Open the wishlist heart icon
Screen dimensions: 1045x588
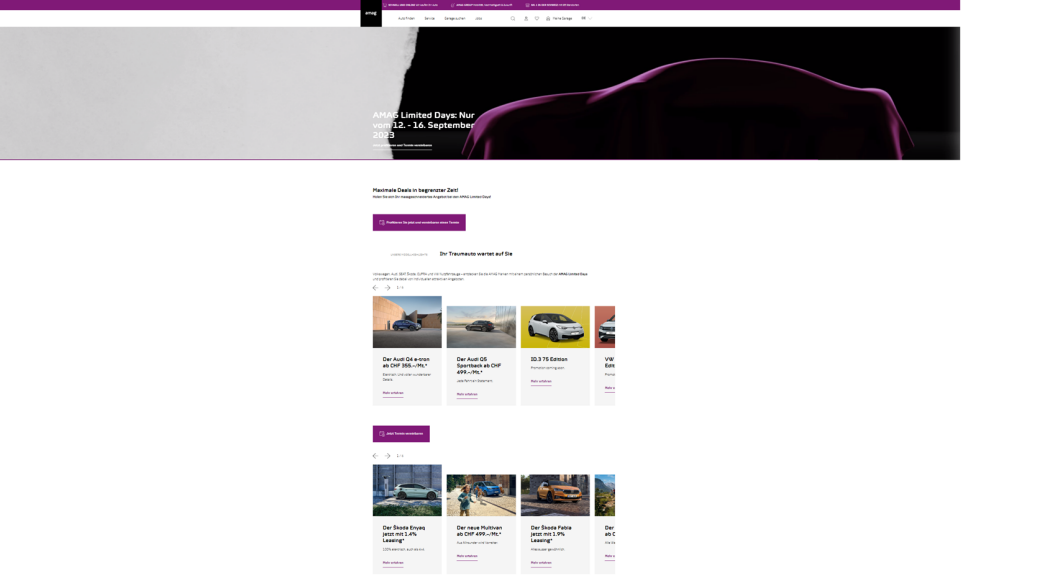tap(536, 19)
